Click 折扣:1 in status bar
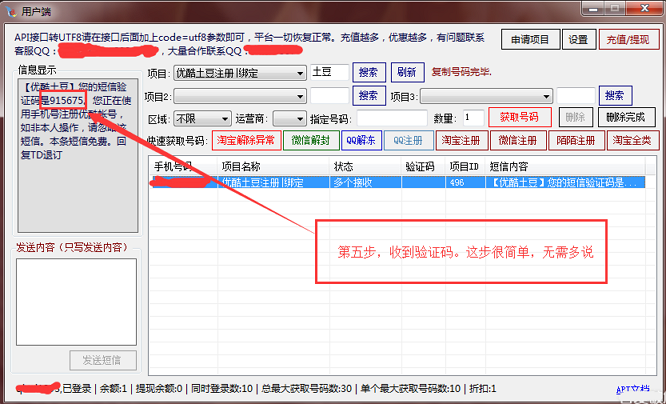Screen dimensions: 666x404 coord(483,389)
